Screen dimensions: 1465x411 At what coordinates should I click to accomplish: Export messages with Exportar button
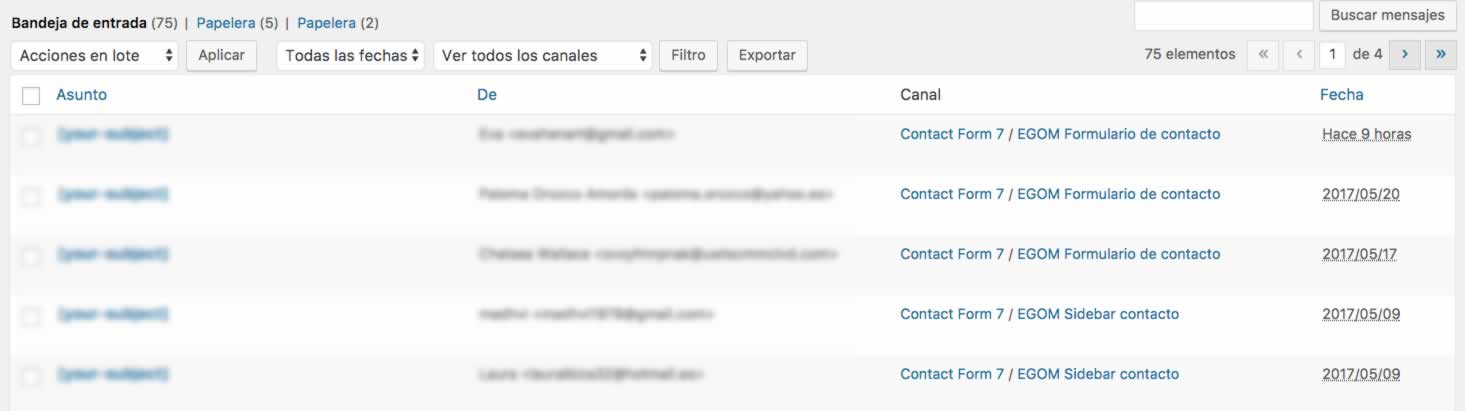(767, 56)
